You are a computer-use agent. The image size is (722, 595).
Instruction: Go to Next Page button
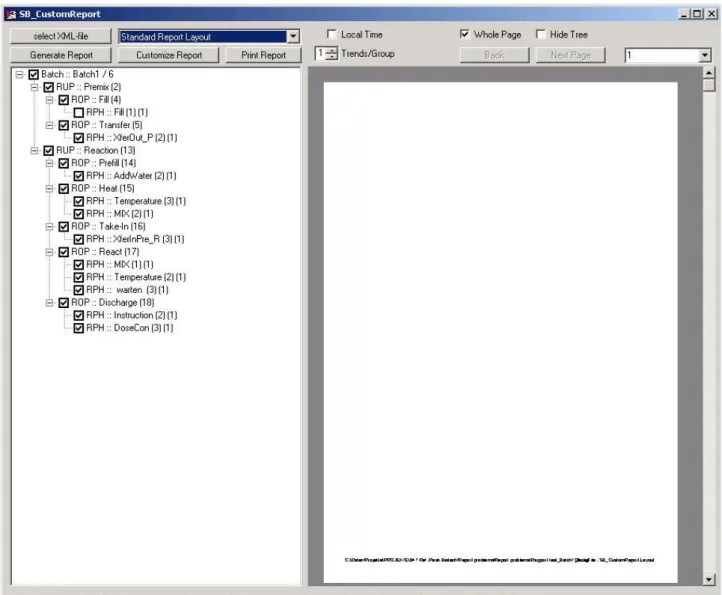[571, 55]
